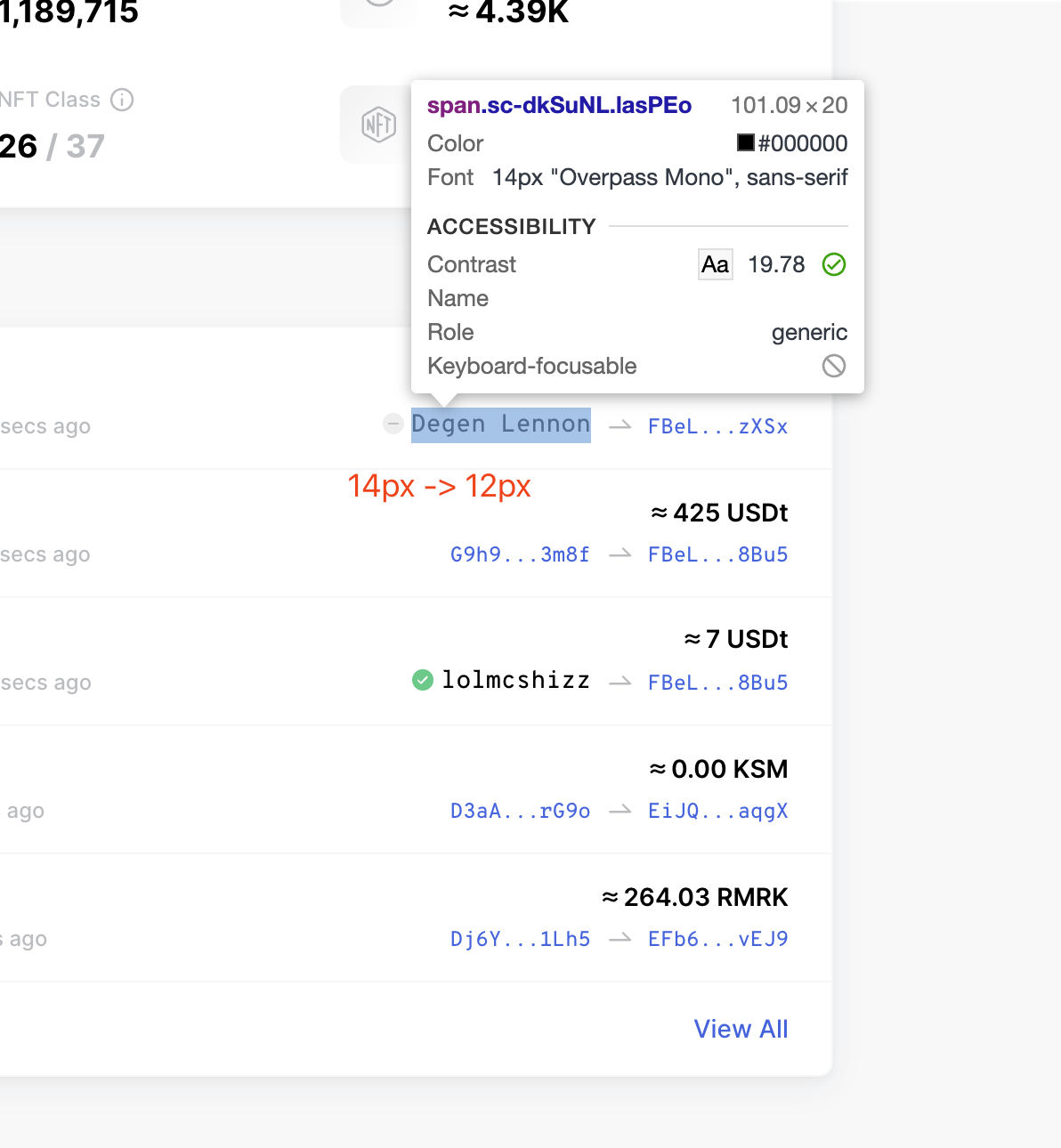
Task: Open recipient address EiJQ...aqgX
Action: (x=718, y=811)
